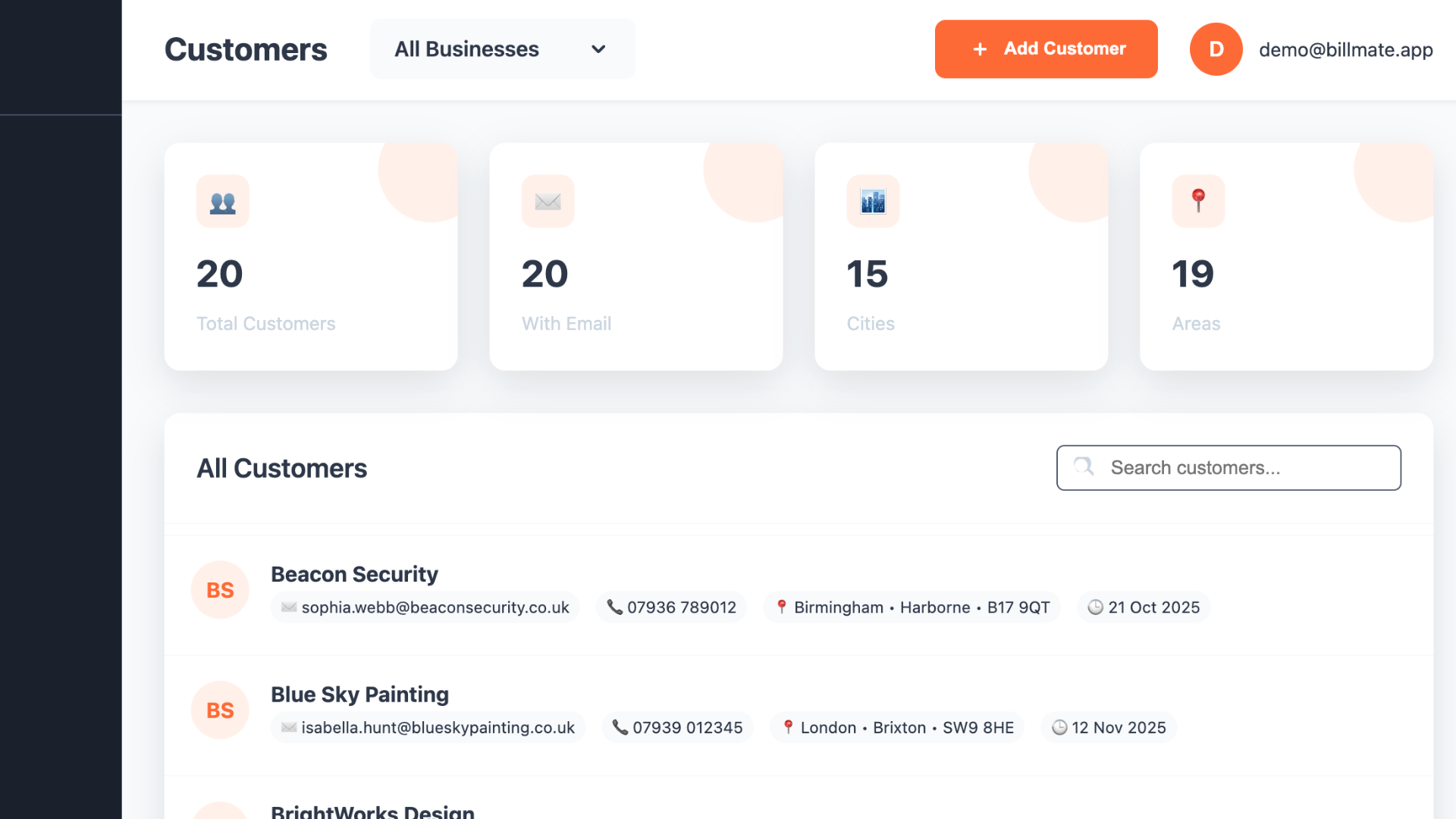
Task: Click the clock icon beside 21 Oct 2025
Action: (x=1094, y=607)
